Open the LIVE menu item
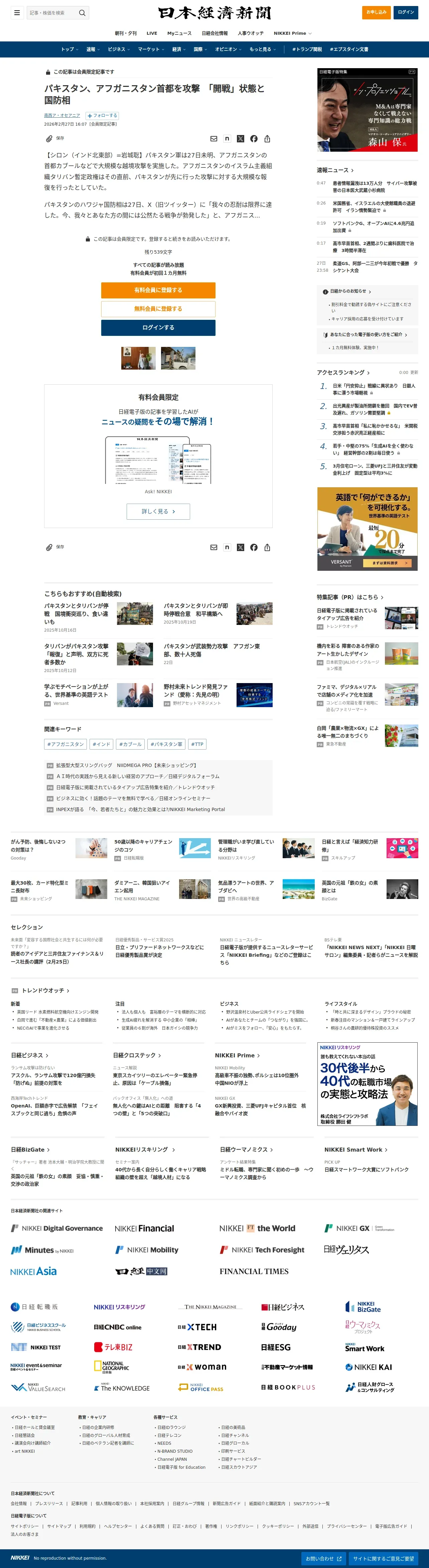The image size is (429, 1568). point(152,33)
